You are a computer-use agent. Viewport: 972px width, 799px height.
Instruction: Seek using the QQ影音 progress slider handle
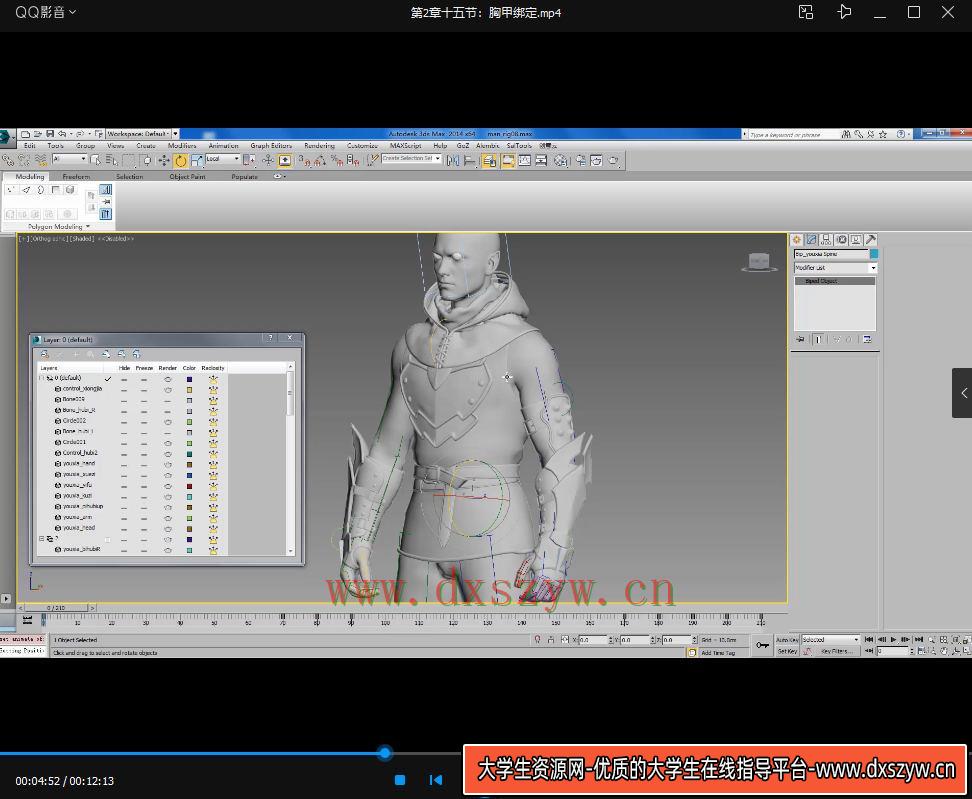point(385,753)
